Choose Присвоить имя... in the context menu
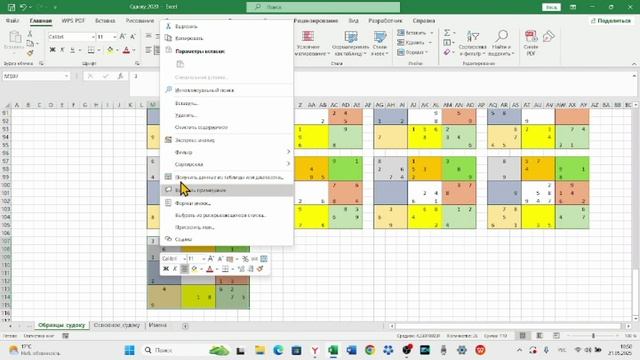The image size is (640, 360). (x=227, y=227)
